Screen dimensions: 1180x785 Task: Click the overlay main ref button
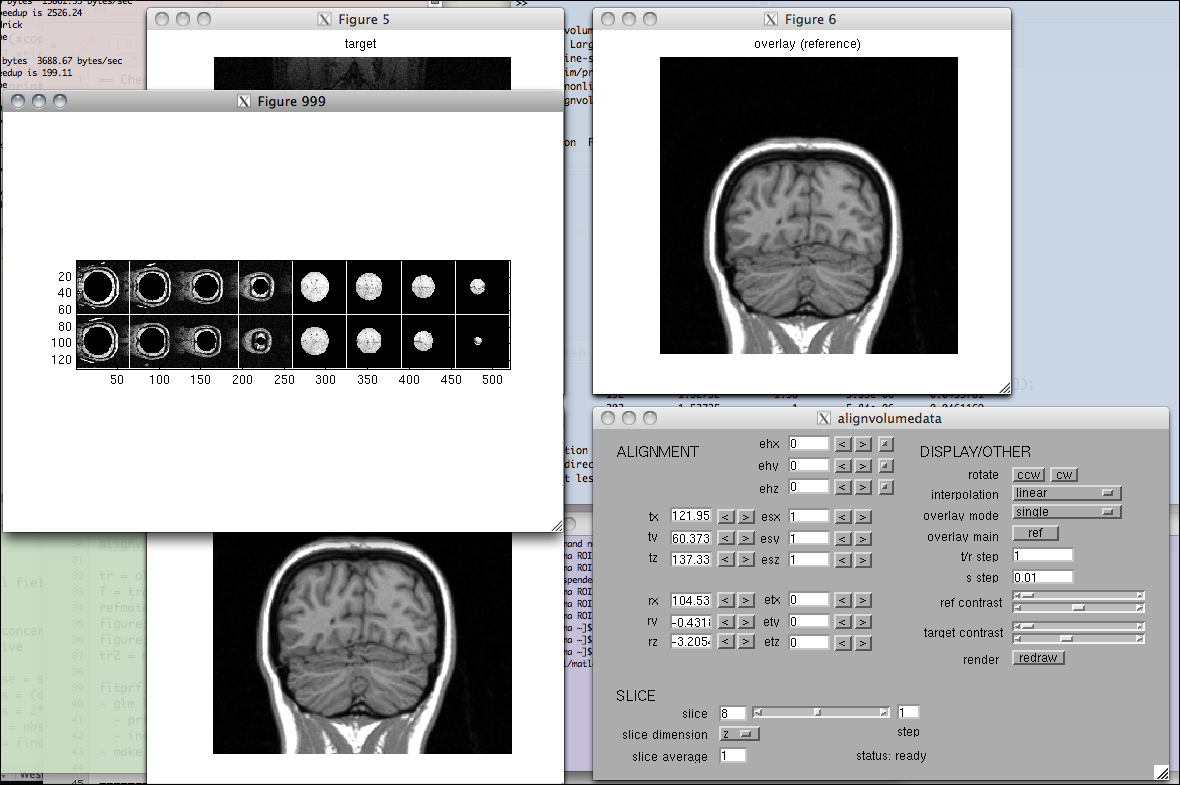tap(1035, 533)
